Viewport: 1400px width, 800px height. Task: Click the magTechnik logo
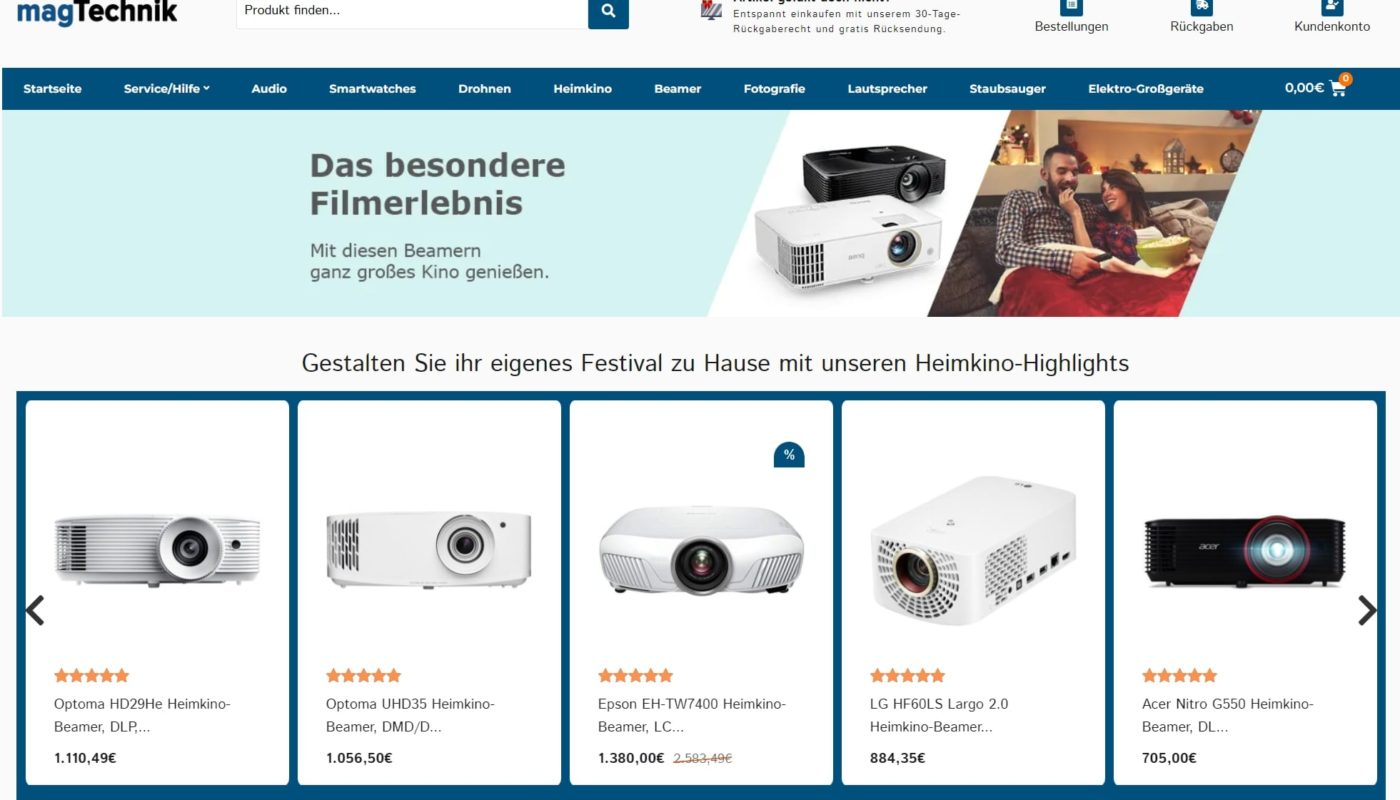click(97, 12)
